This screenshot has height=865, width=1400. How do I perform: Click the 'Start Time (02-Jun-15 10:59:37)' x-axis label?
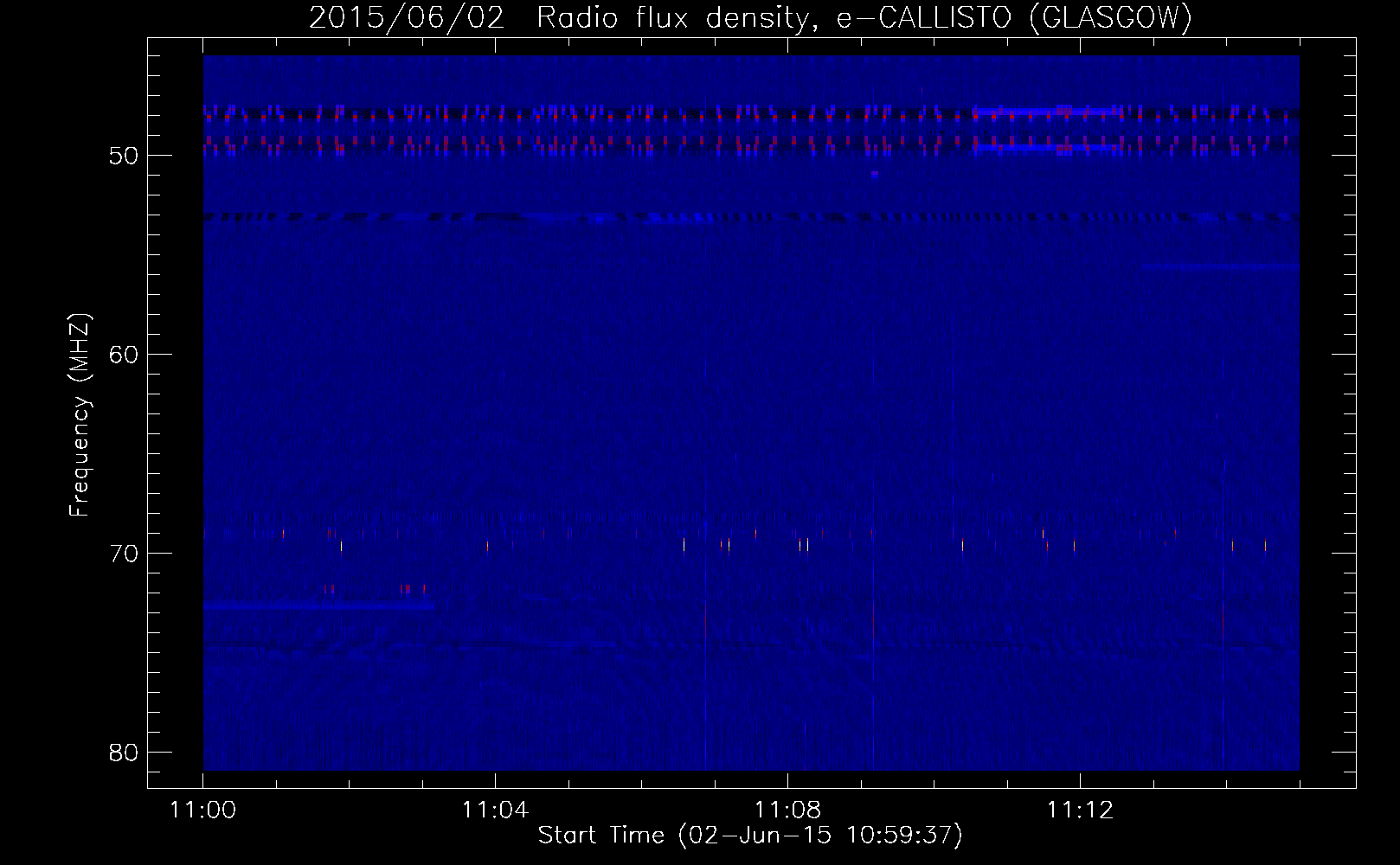click(750, 836)
